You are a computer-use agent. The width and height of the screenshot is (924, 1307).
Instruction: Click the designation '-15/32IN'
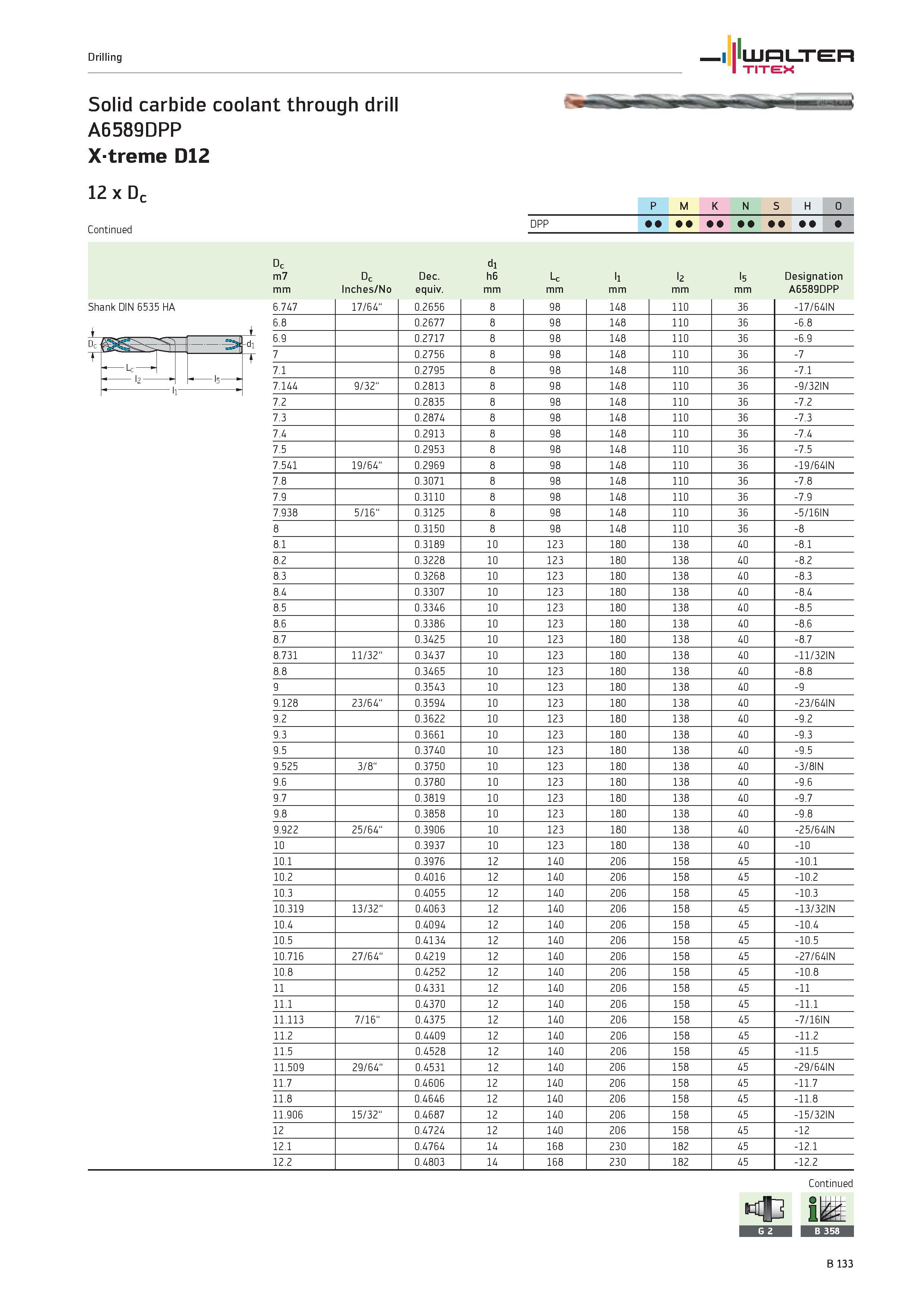[x=814, y=1115]
